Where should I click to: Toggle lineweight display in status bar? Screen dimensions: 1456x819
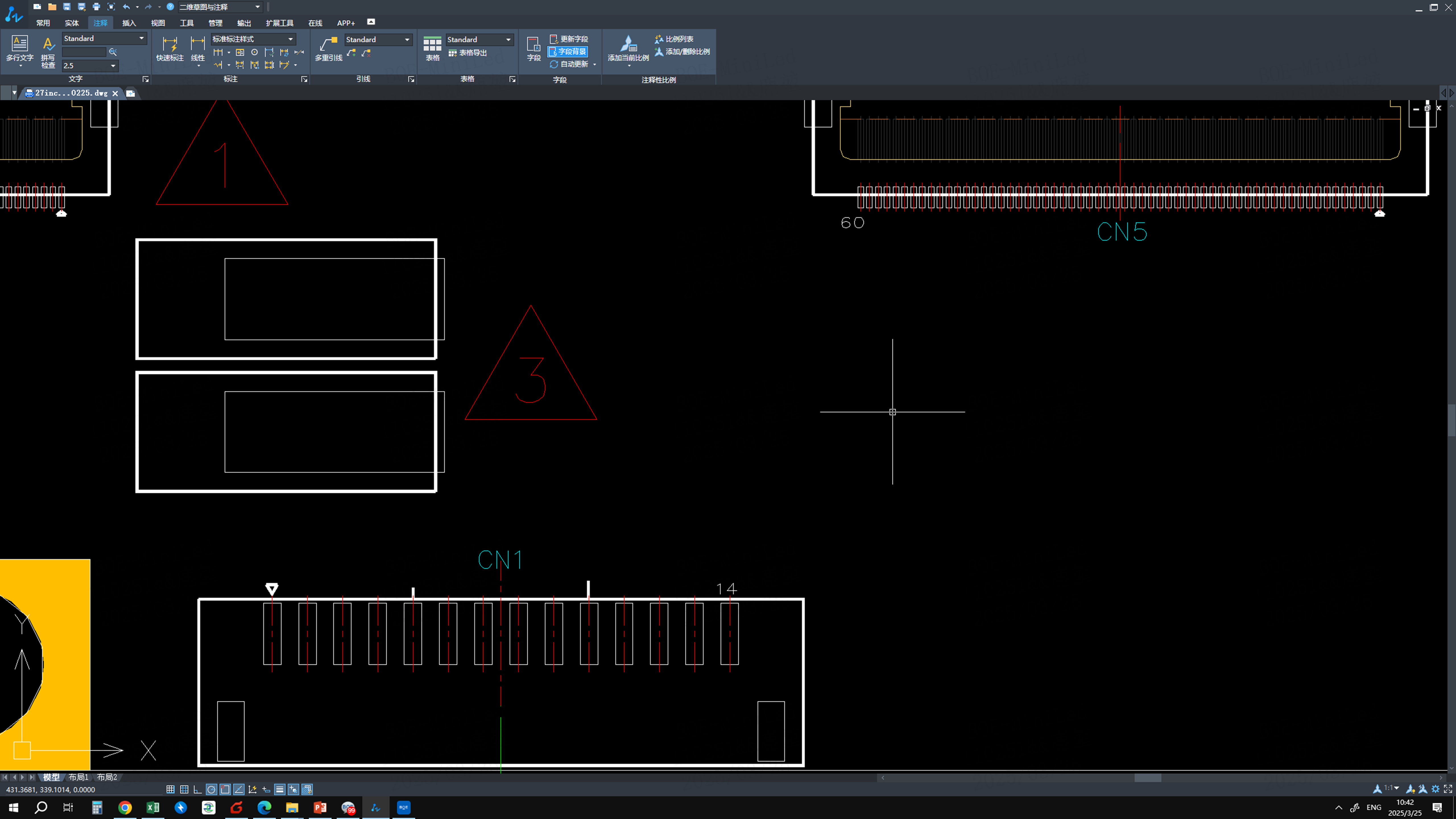point(280,790)
